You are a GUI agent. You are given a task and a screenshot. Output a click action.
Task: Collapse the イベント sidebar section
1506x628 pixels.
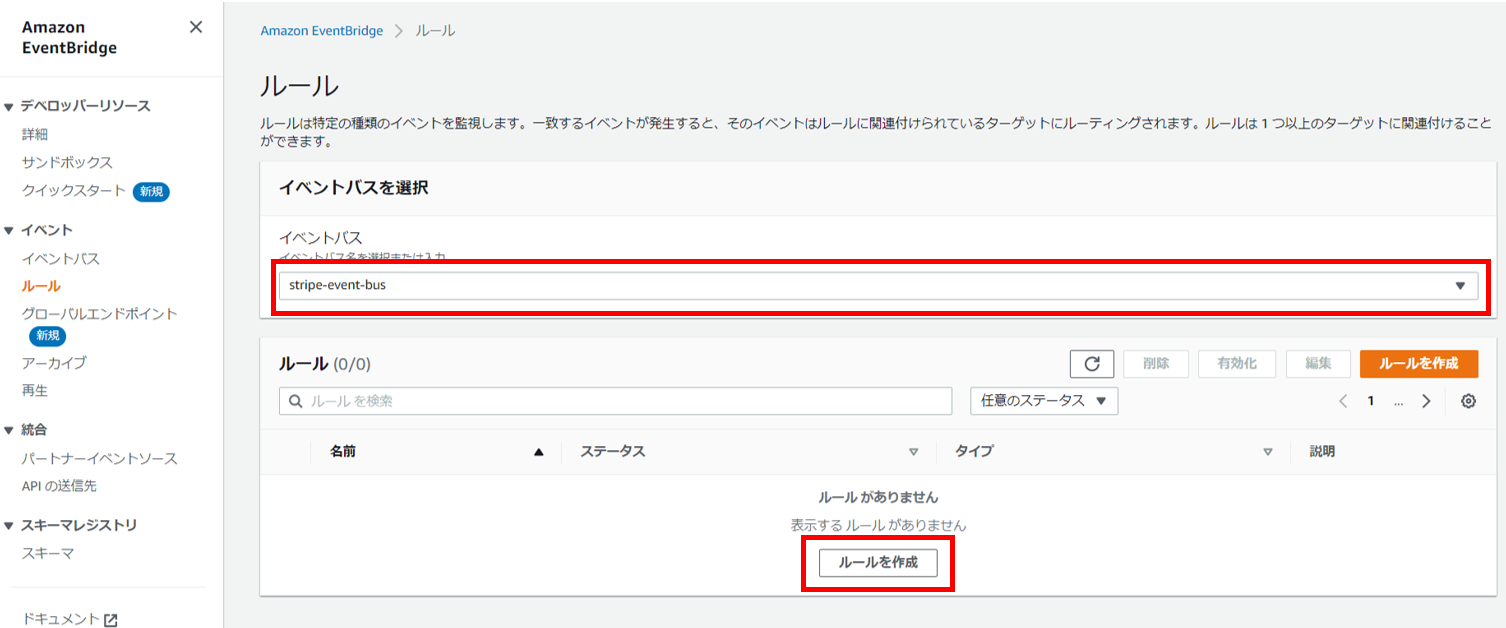pyautogui.click(x=9, y=231)
